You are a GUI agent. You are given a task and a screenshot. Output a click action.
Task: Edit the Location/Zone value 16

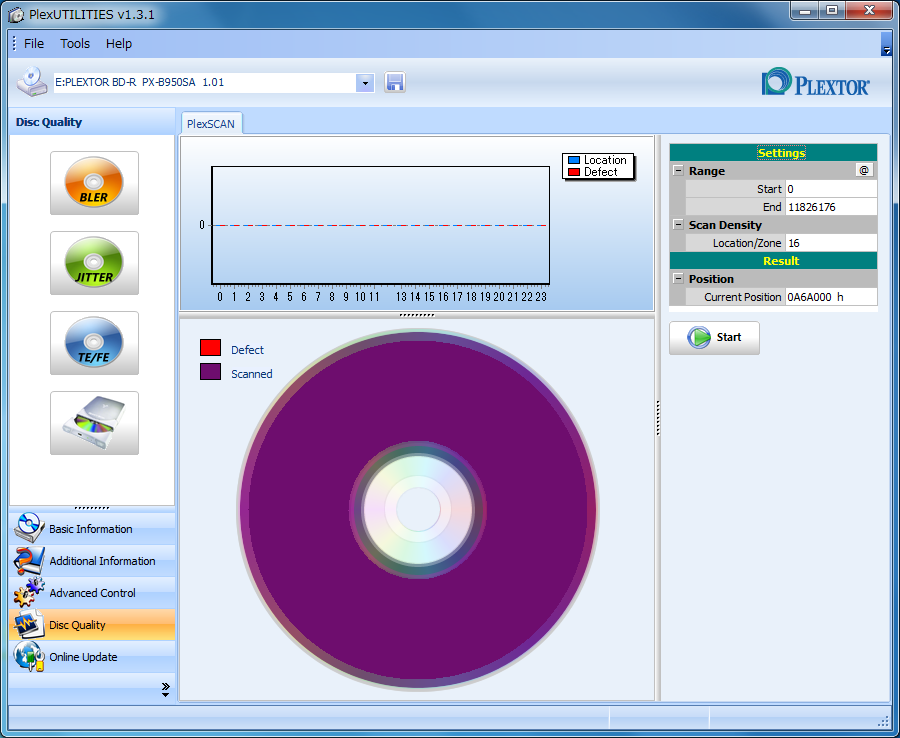tap(831, 243)
